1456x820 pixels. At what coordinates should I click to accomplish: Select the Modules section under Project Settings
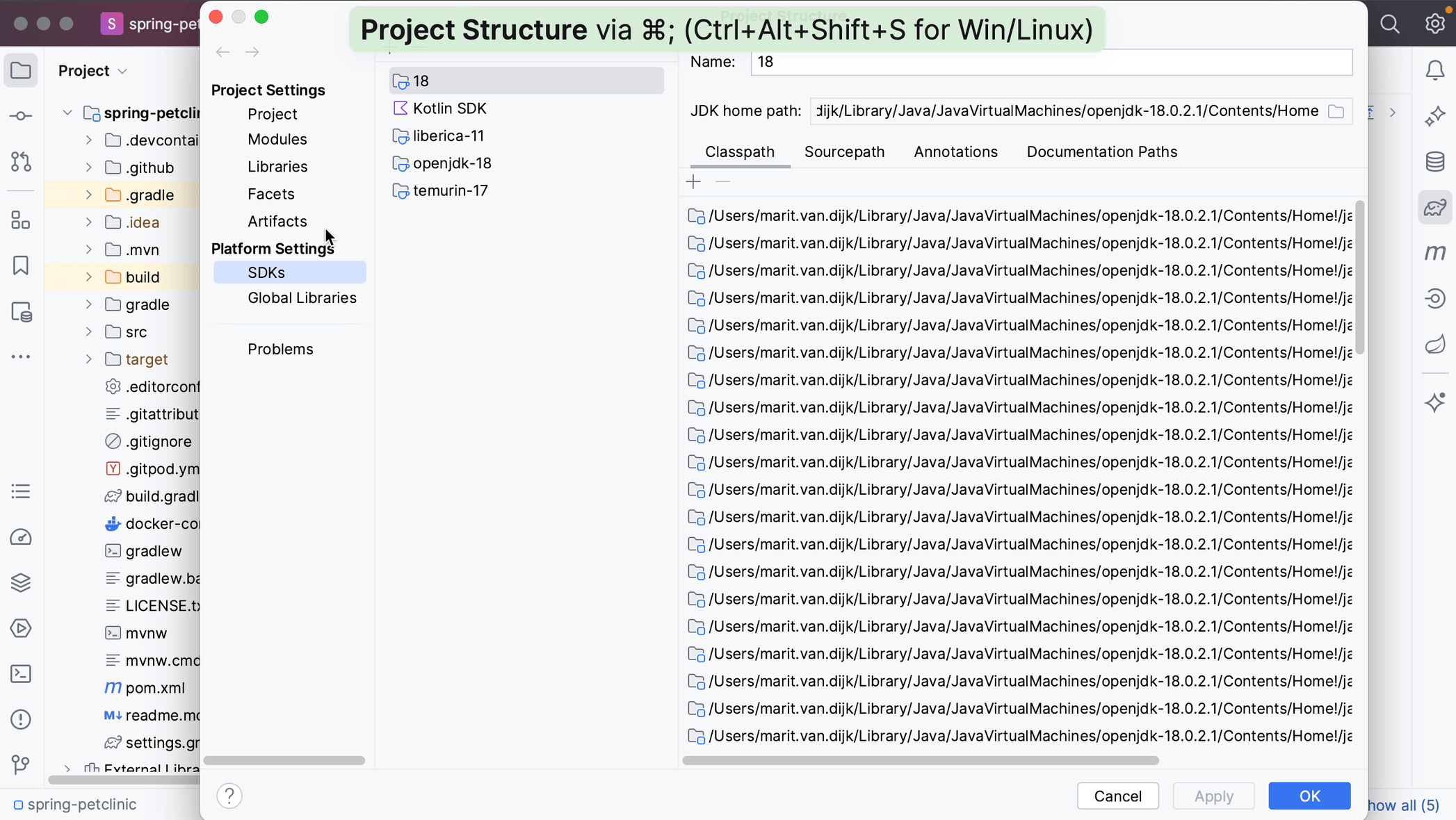point(277,139)
